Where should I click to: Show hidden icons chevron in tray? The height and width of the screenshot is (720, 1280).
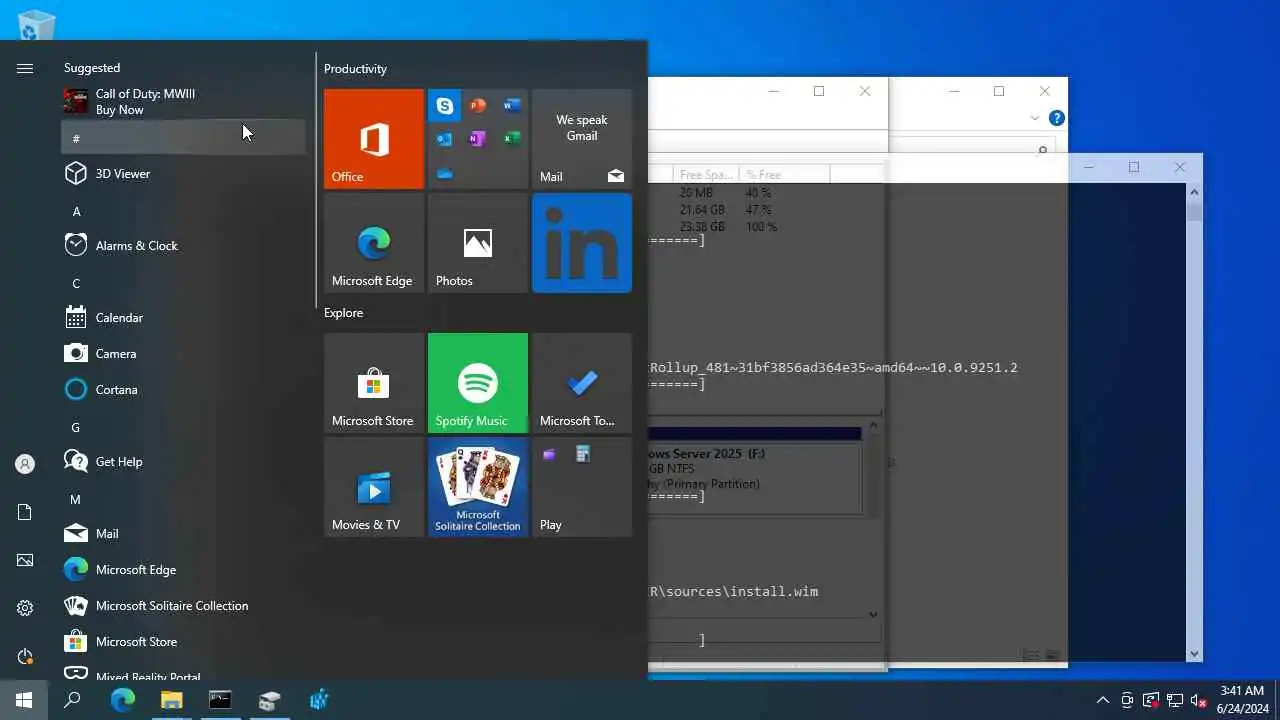tap(1103, 700)
